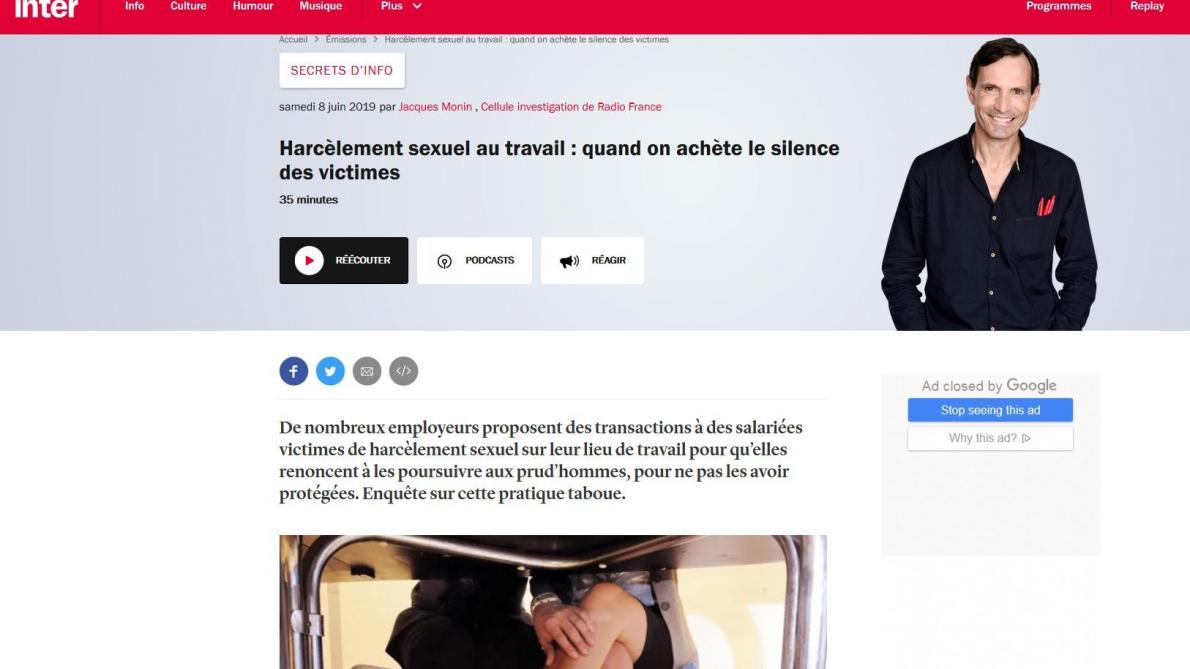This screenshot has width=1190, height=669.
Task: Expand the Plus dropdown menu
Action: click(401, 6)
